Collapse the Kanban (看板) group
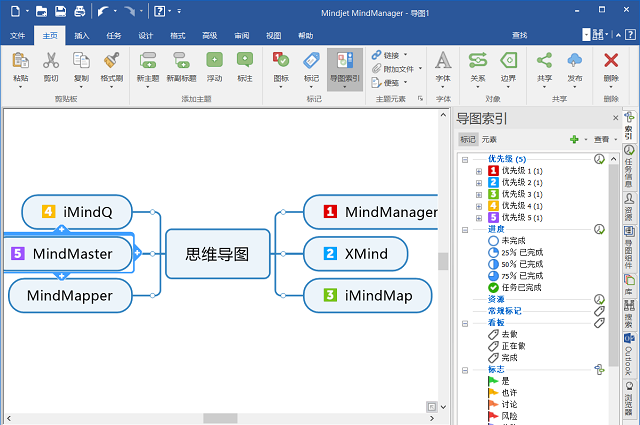The width and height of the screenshot is (640, 425). tap(465, 323)
